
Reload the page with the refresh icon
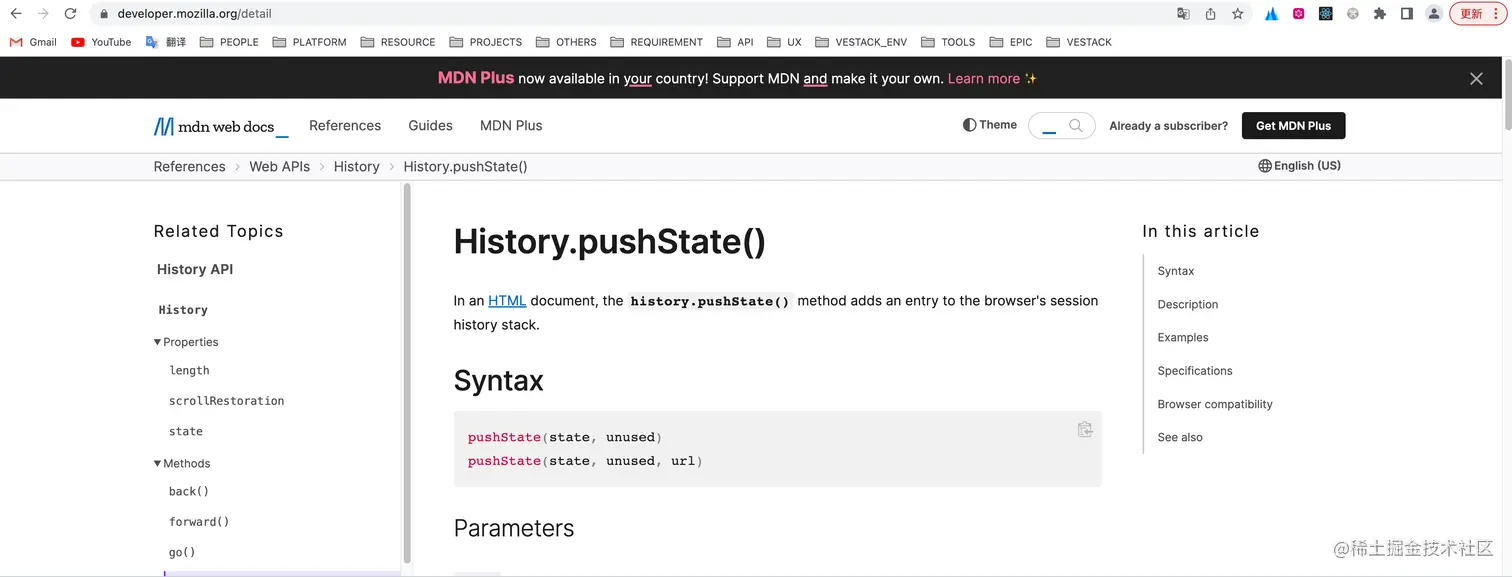click(68, 13)
